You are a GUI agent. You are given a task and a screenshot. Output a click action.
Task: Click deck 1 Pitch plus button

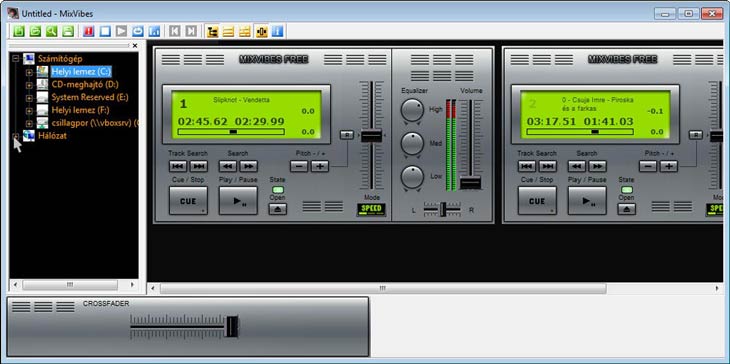320,166
